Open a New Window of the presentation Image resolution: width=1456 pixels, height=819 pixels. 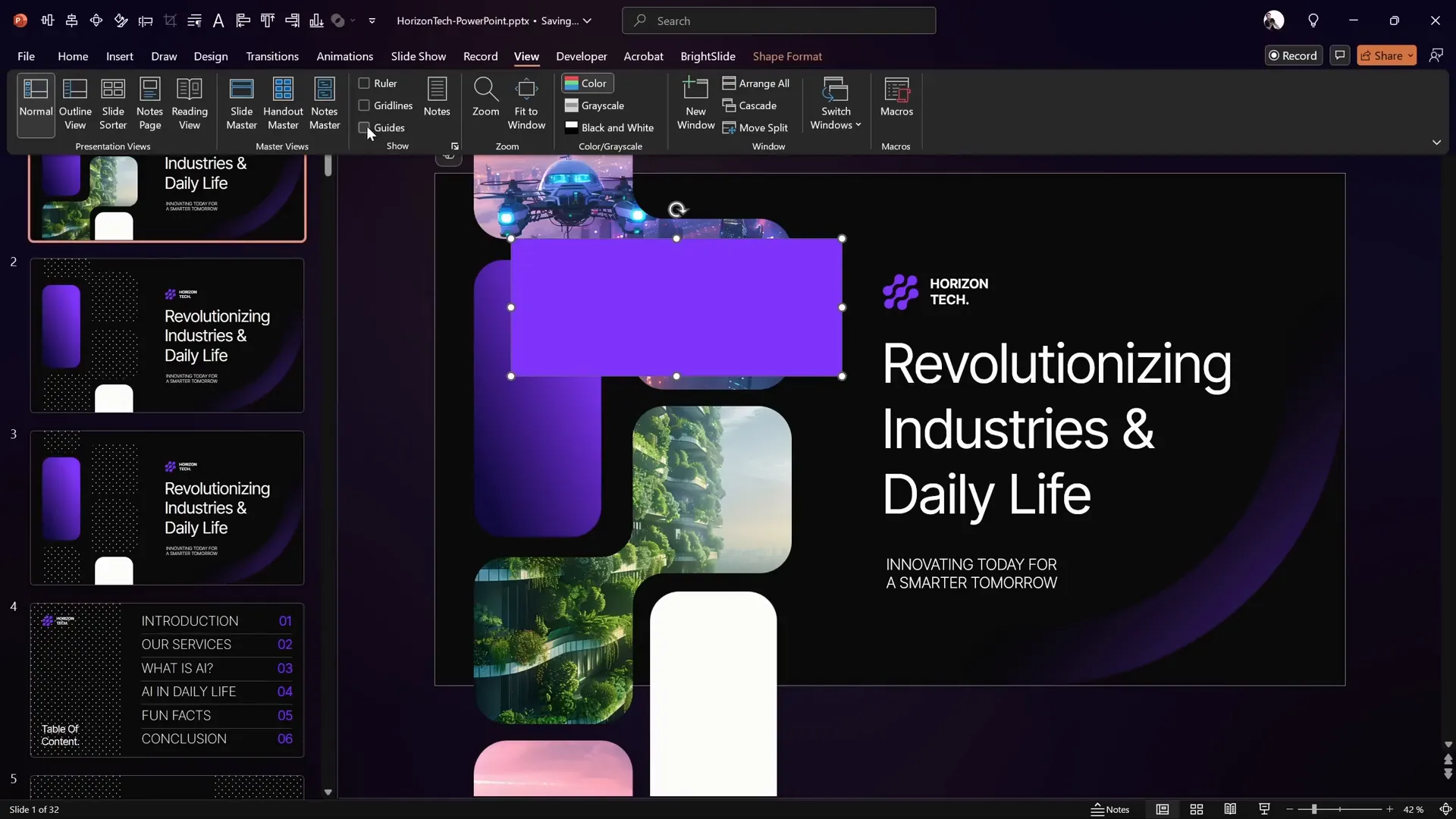tap(695, 104)
